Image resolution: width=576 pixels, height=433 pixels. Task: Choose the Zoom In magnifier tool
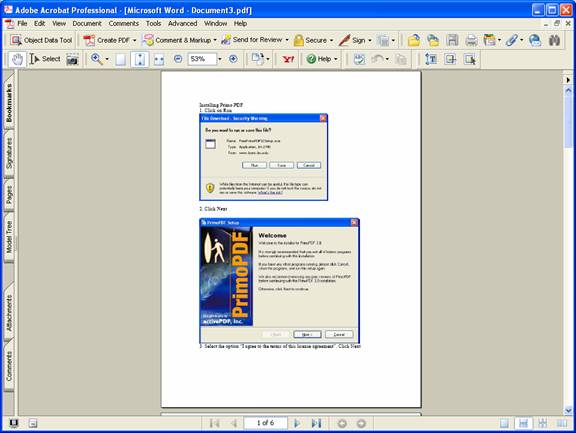(x=97, y=59)
